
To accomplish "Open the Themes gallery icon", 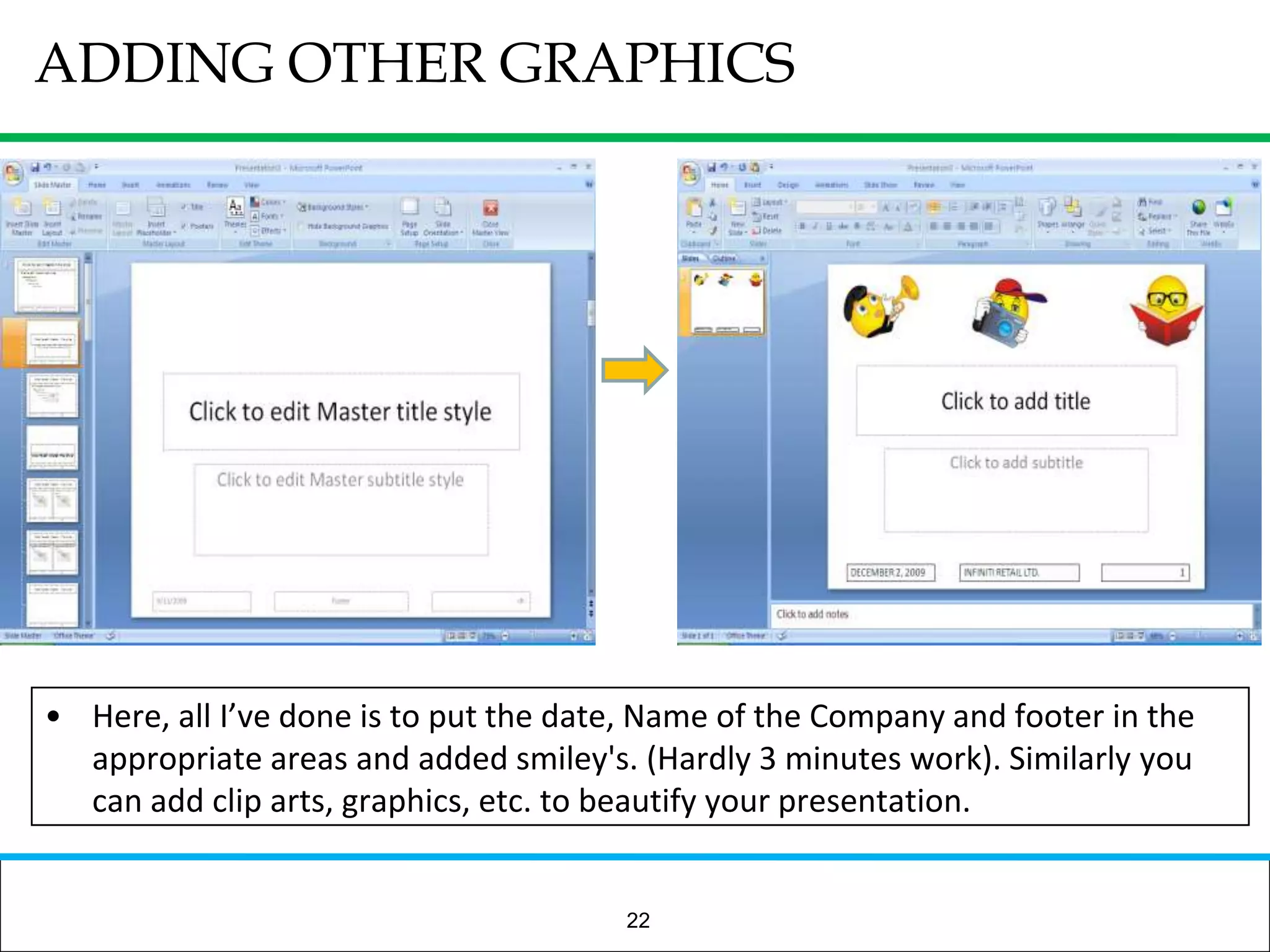I will [x=235, y=207].
